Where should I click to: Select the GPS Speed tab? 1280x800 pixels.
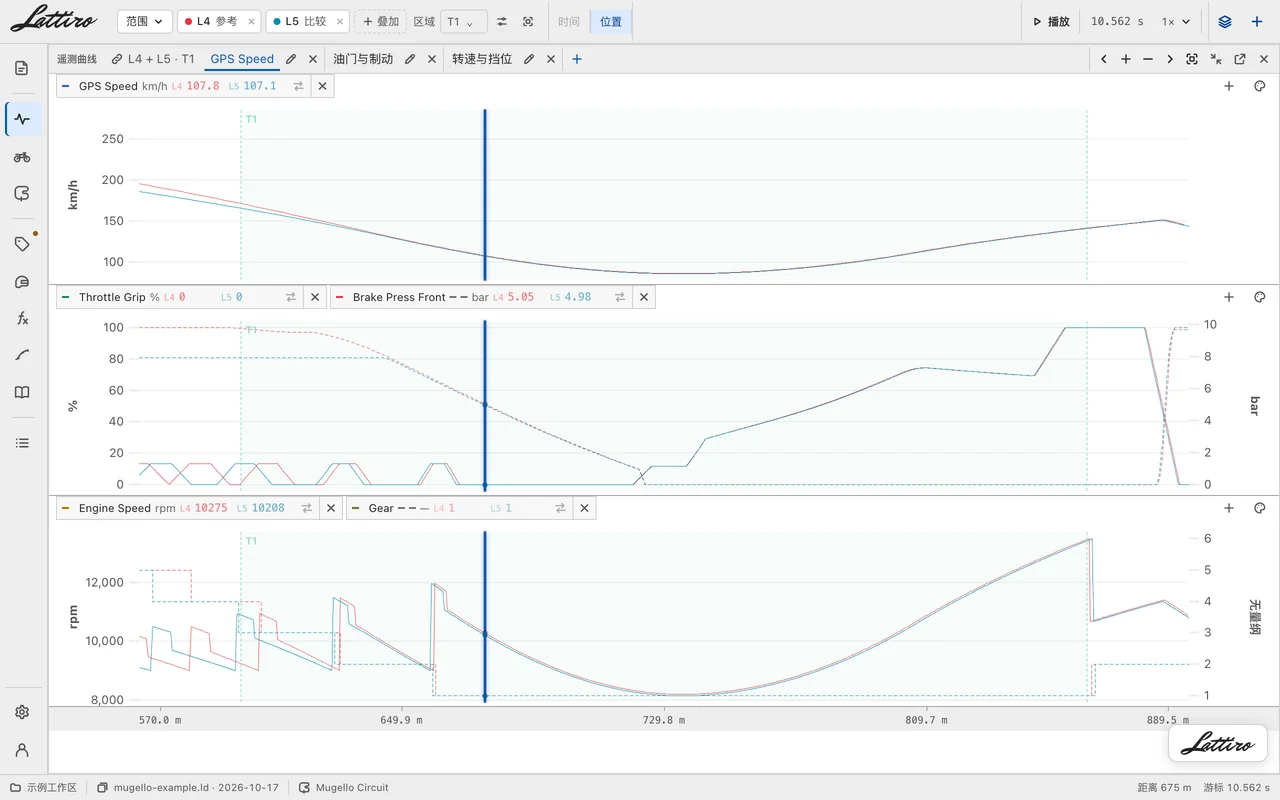[242, 59]
